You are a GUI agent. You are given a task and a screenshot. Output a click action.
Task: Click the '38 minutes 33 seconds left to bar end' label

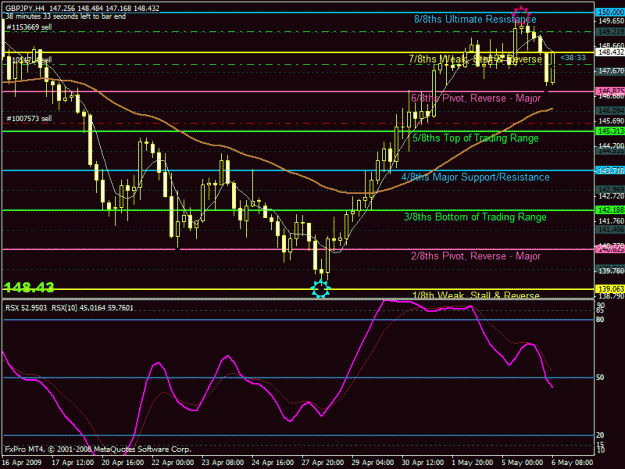tap(65, 17)
